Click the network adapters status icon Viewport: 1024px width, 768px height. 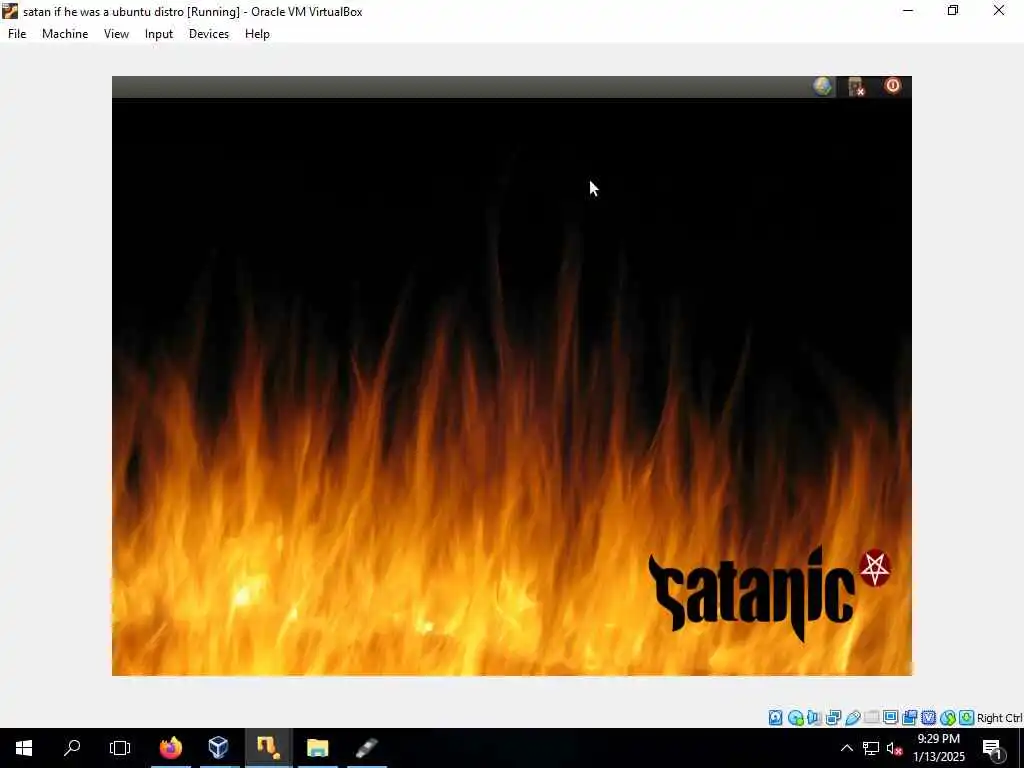coord(833,718)
